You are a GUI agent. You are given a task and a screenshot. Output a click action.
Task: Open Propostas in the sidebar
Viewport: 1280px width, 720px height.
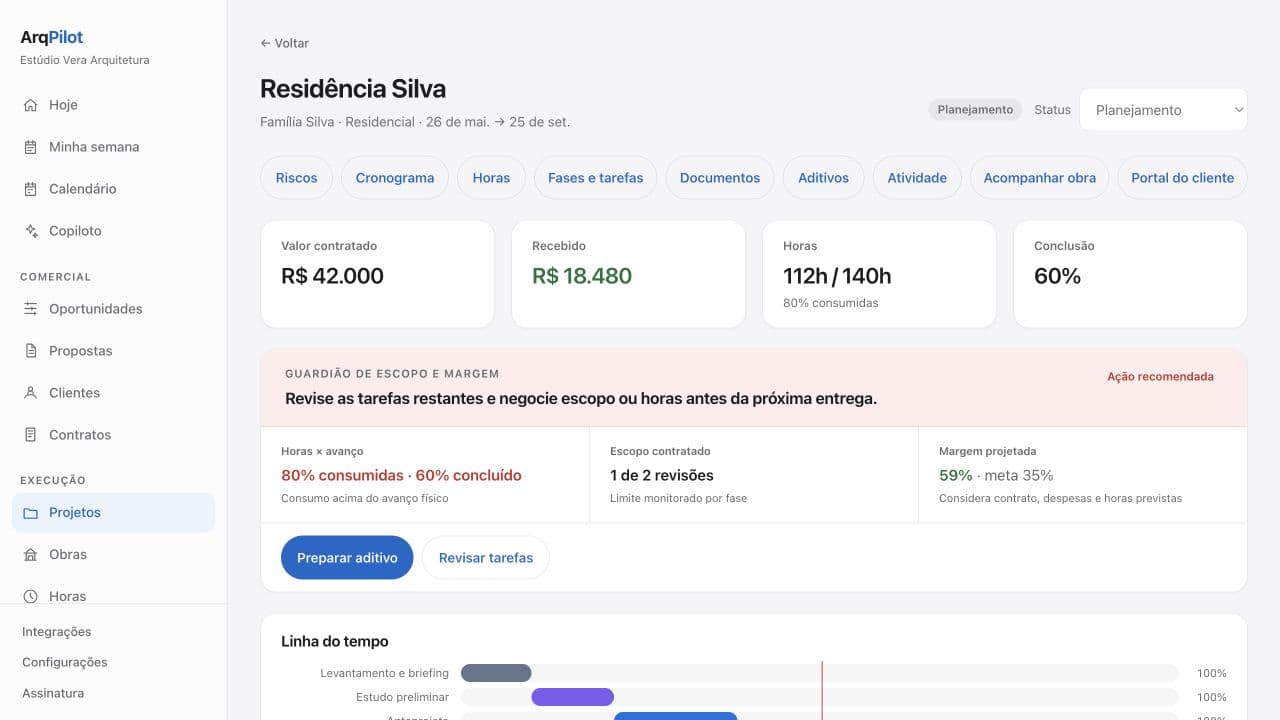pyautogui.click(x=113, y=351)
